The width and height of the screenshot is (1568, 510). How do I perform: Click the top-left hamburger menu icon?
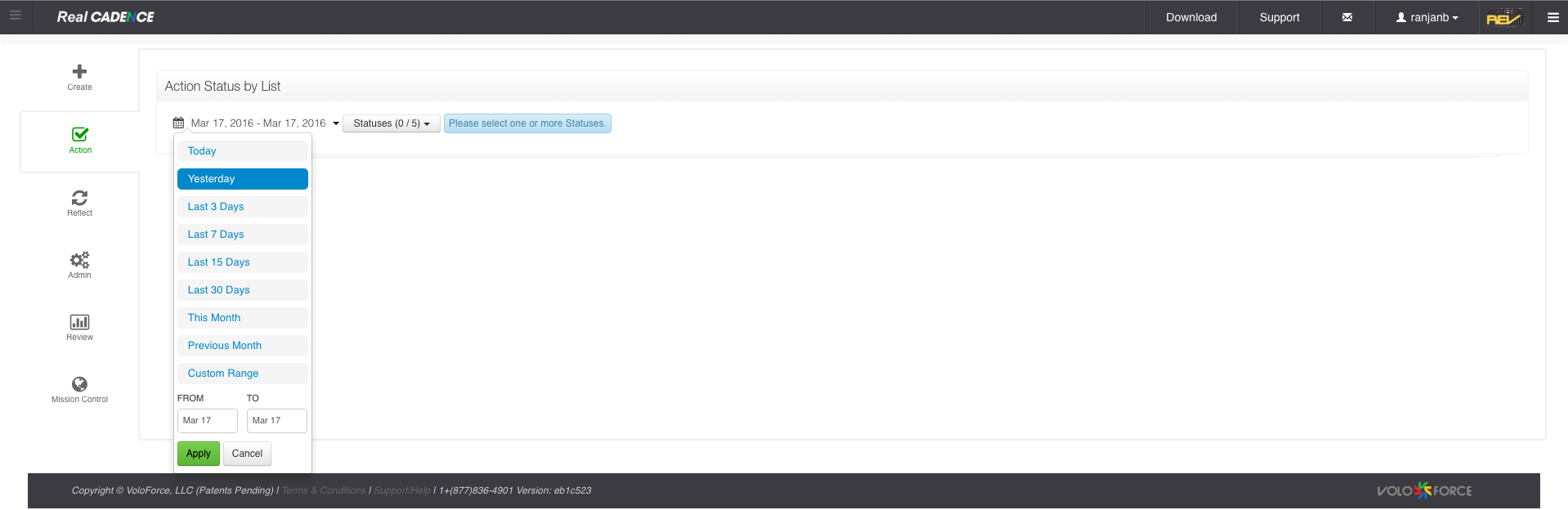coord(15,16)
